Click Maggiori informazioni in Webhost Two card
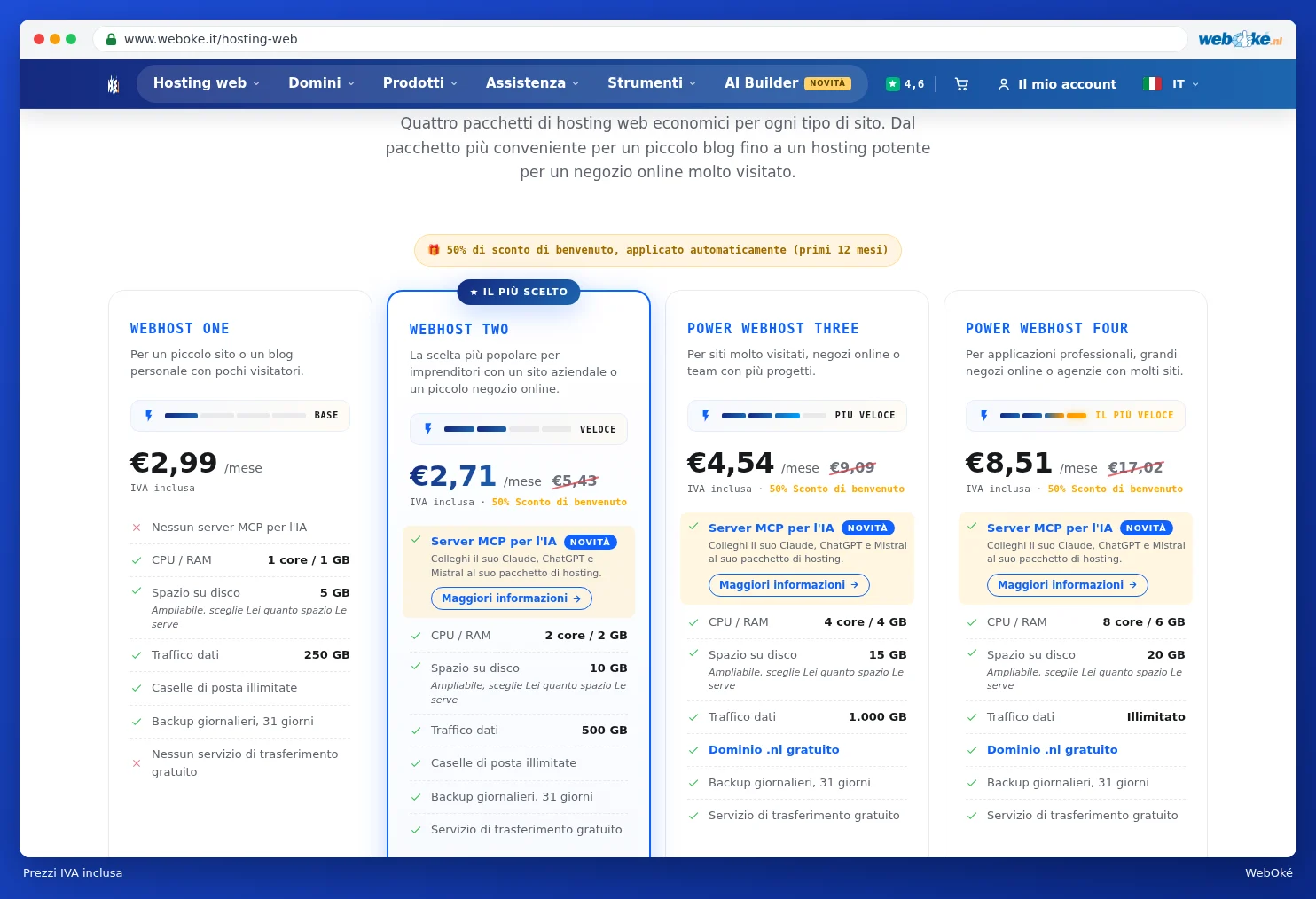The width and height of the screenshot is (1316, 899). 512,598
